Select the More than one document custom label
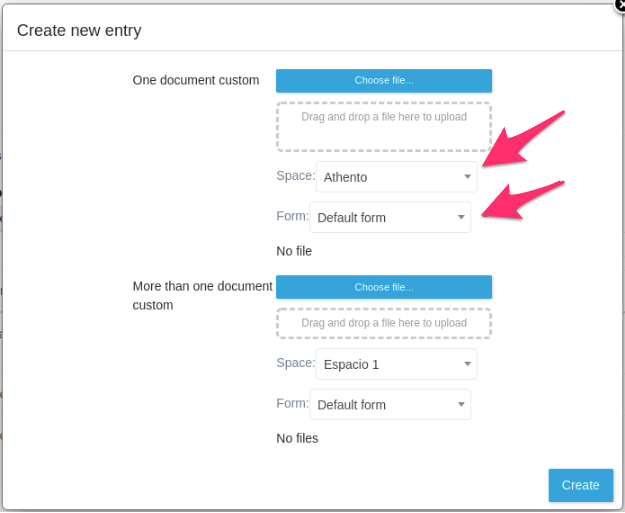This screenshot has width=625, height=513. pyautogui.click(x=202, y=295)
